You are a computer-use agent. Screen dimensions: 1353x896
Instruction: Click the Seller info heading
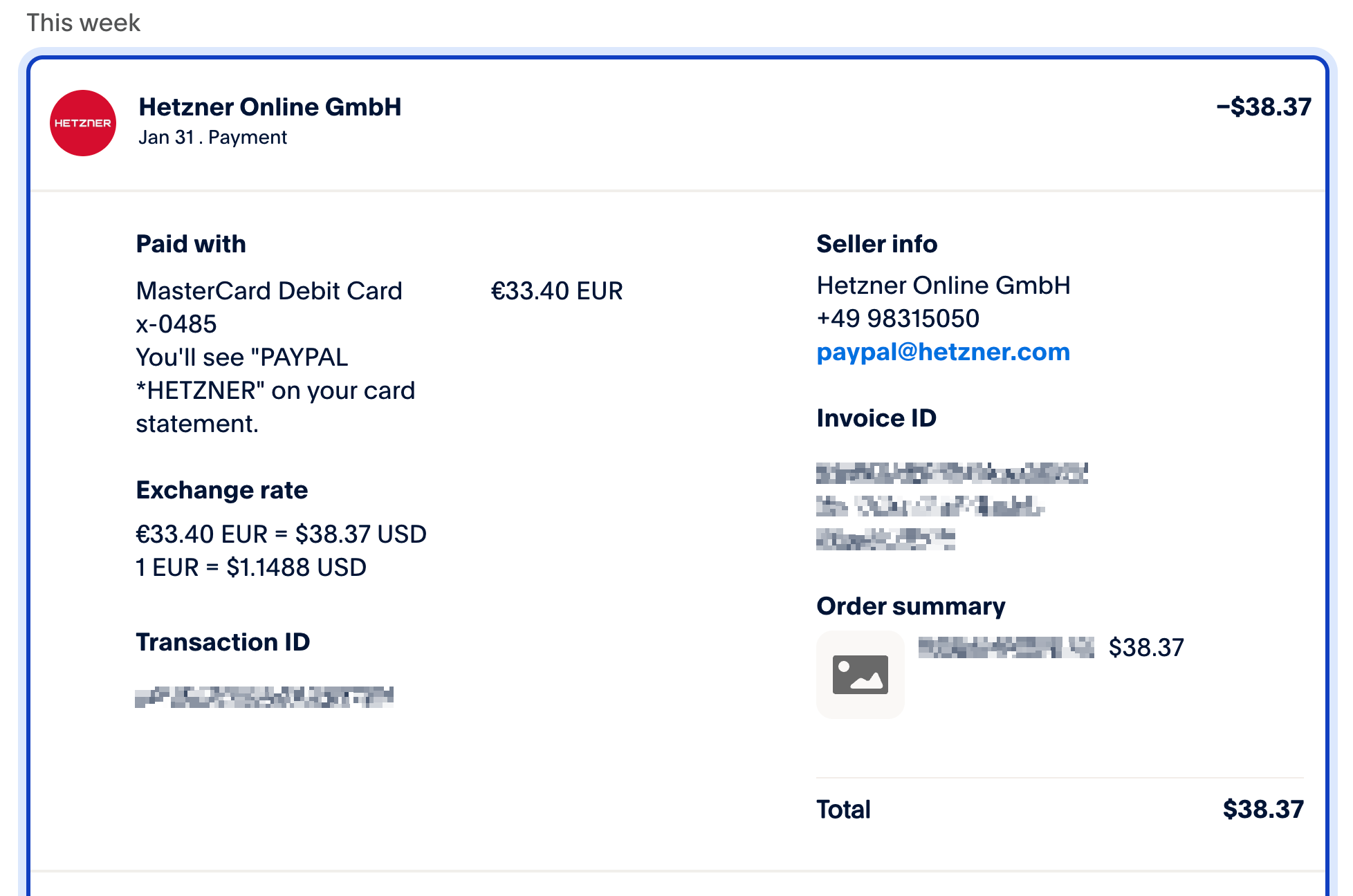click(876, 244)
